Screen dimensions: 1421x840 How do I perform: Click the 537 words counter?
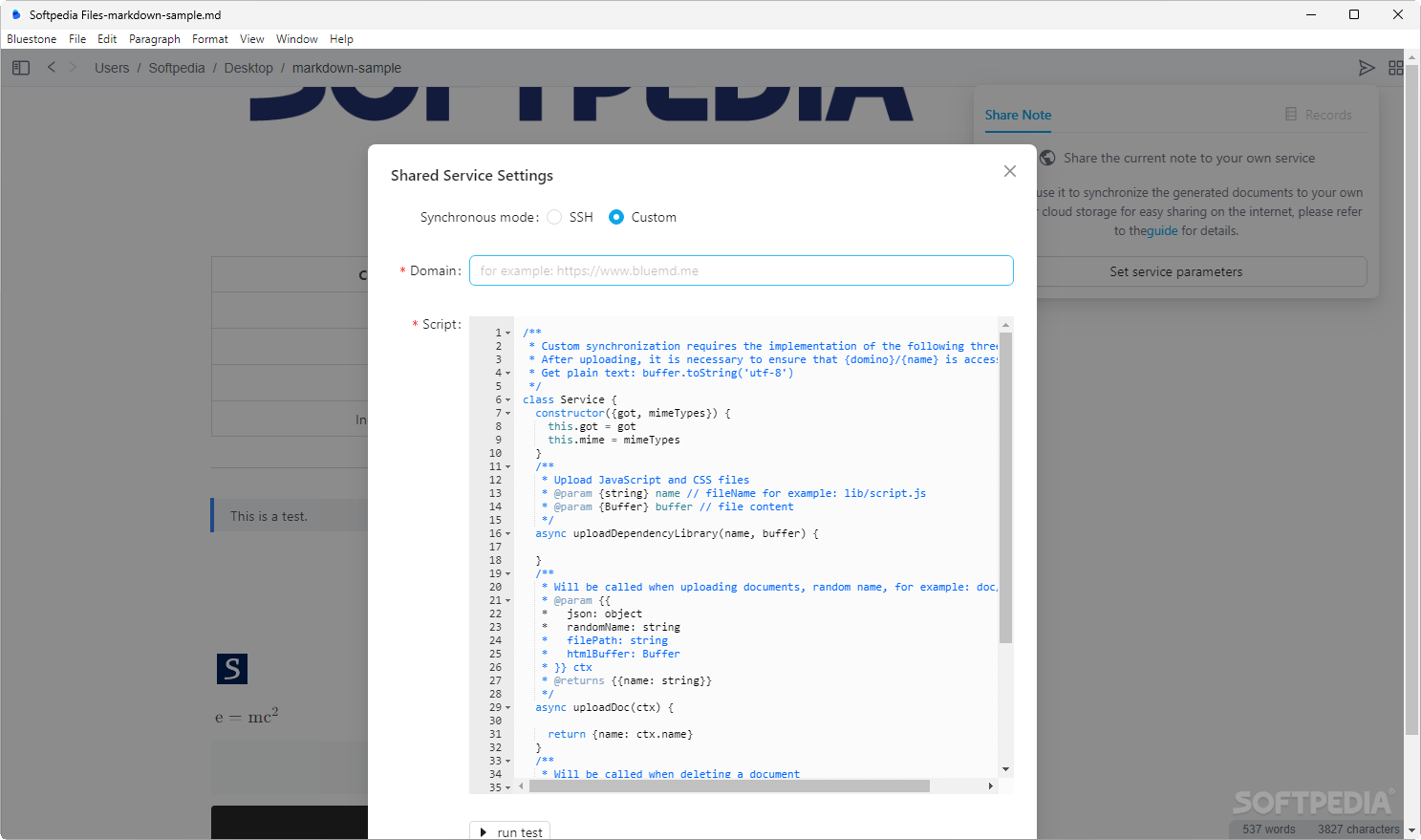pos(1269,829)
